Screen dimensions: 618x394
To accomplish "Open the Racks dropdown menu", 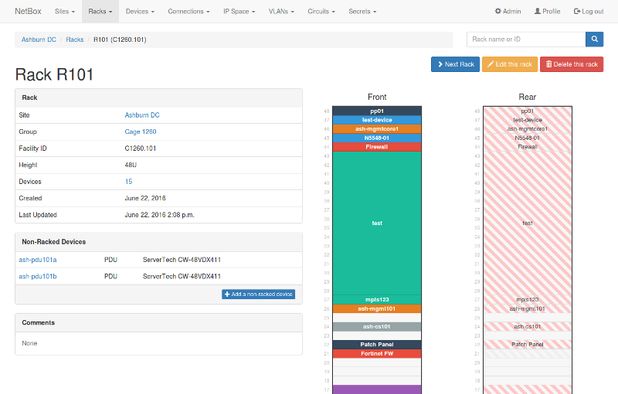I will pyautogui.click(x=100, y=11).
